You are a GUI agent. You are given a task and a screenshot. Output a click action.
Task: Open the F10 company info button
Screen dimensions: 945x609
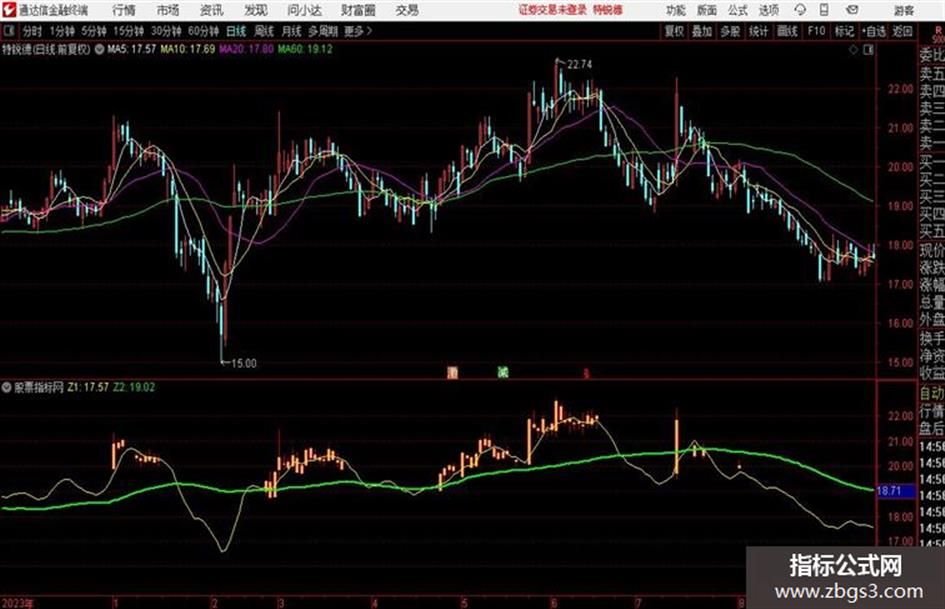pos(817,31)
